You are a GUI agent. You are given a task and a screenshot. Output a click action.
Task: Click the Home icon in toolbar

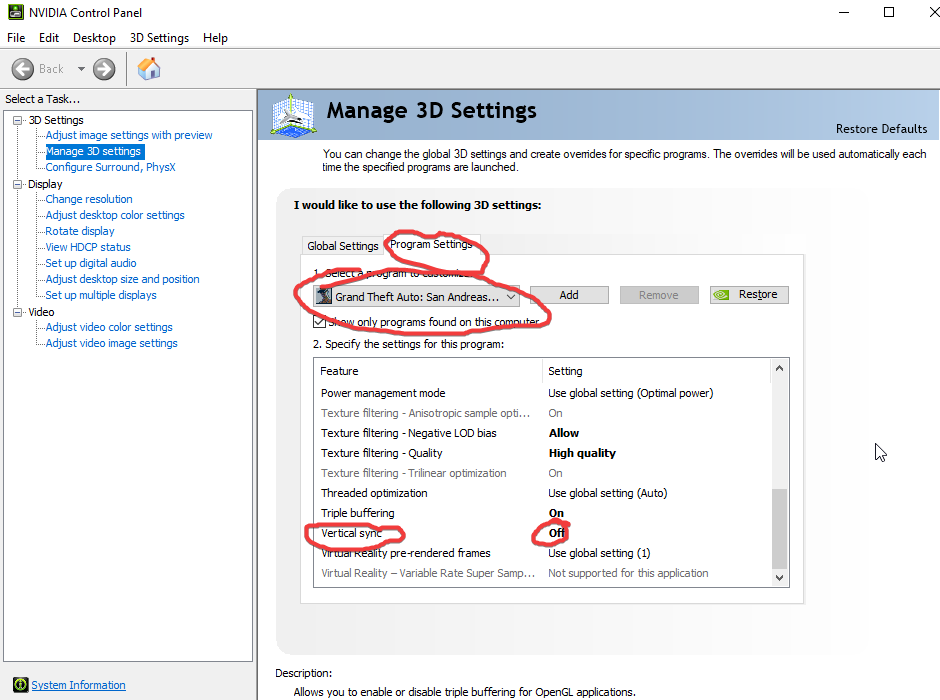pos(149,69)
